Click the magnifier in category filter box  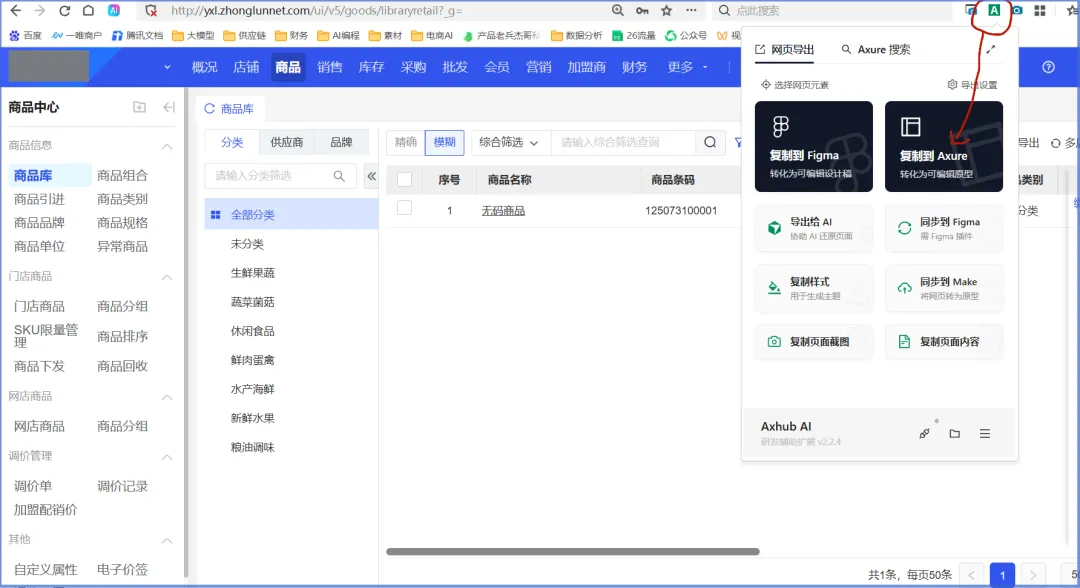pos(339,176)
